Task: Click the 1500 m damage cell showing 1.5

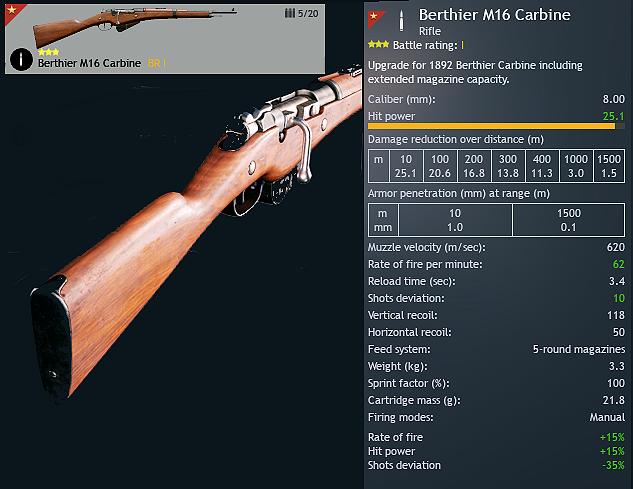Action: 609,166
